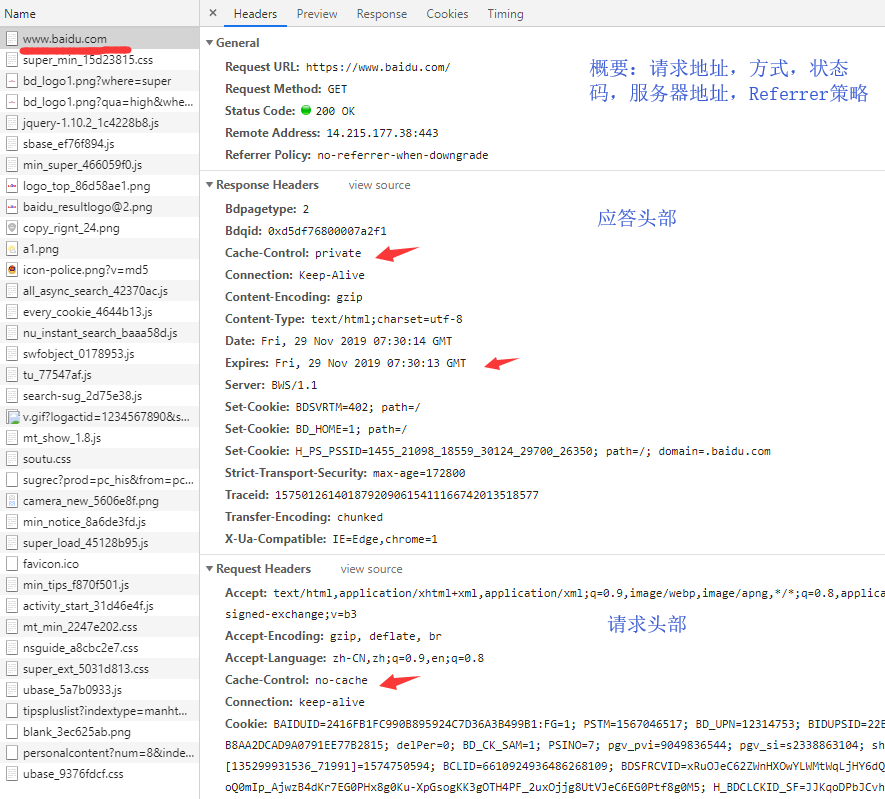
Task: Click the red badge icon beside icon-police.png
Action: pos(14,269)
